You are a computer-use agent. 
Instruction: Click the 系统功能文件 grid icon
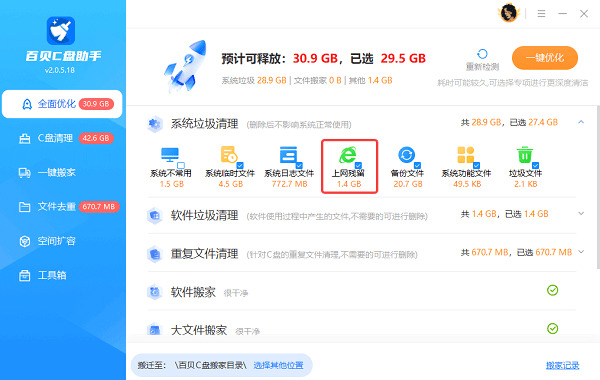(466, 155)
